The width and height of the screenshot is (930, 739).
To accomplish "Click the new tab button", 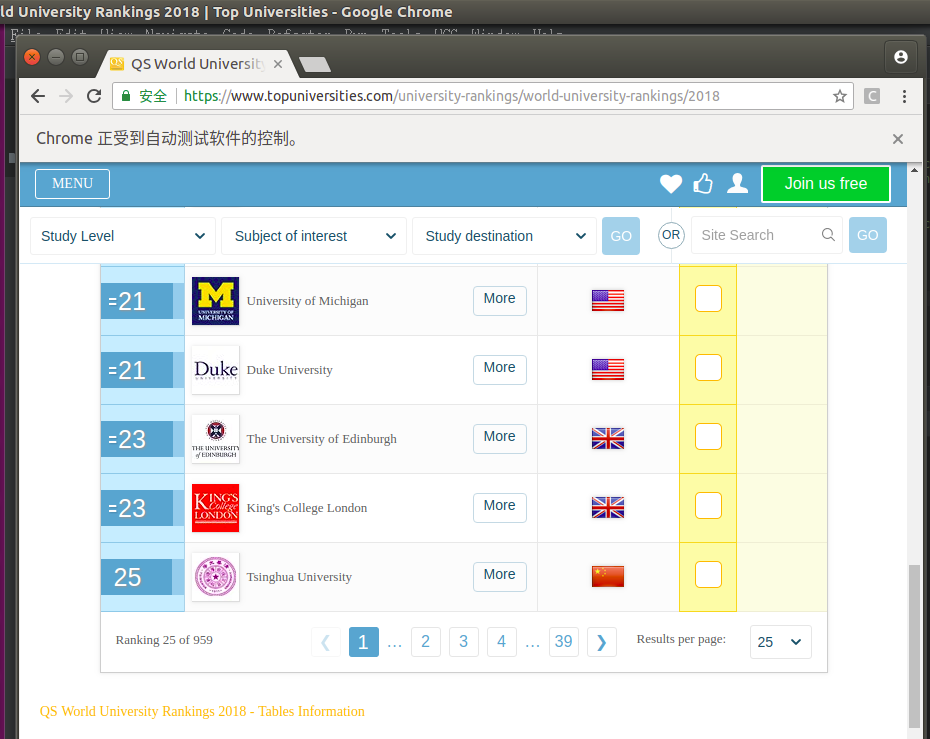I will [x=315, y=64].
